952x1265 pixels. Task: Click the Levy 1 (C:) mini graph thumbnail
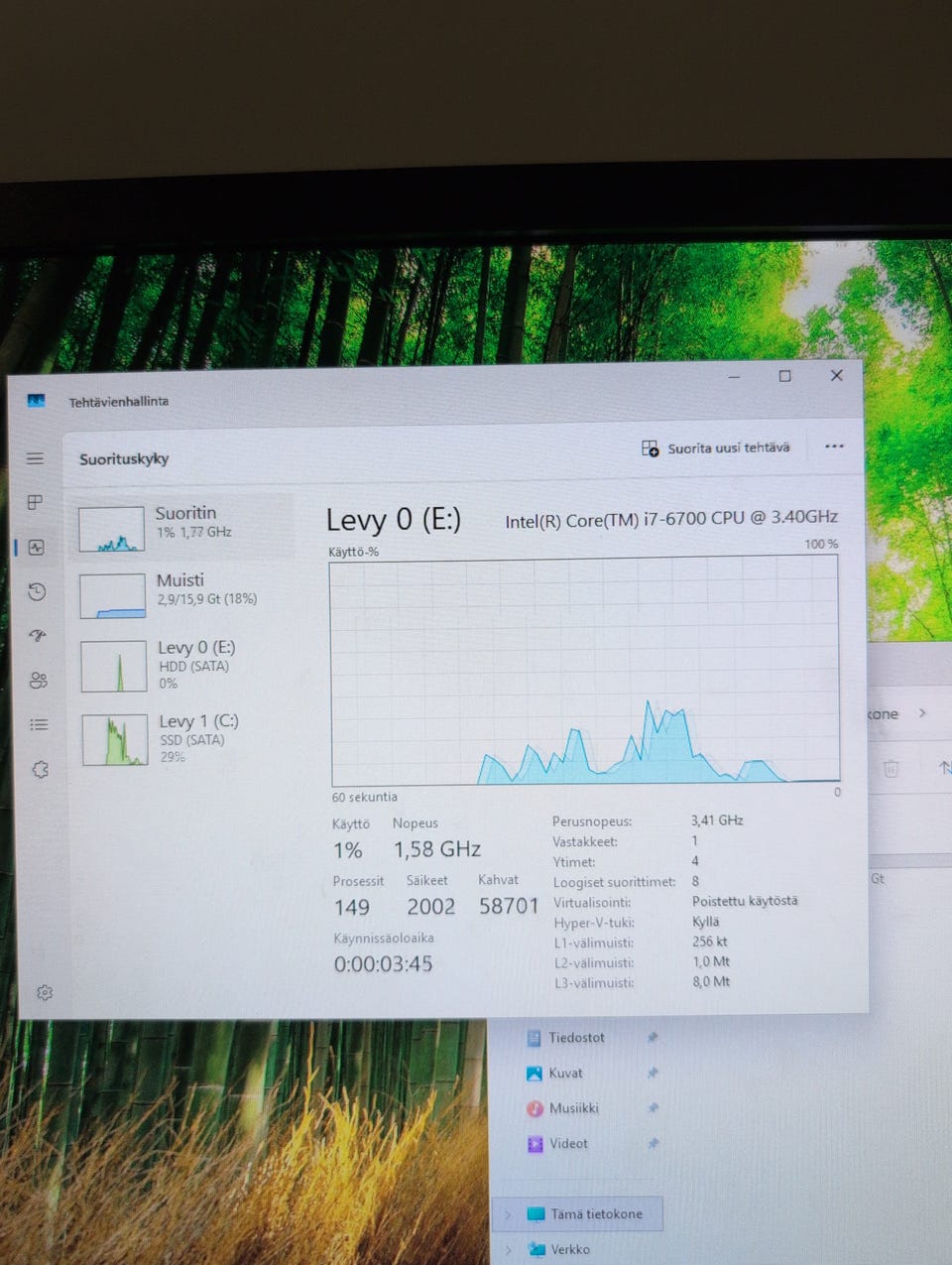pos(115,740)
